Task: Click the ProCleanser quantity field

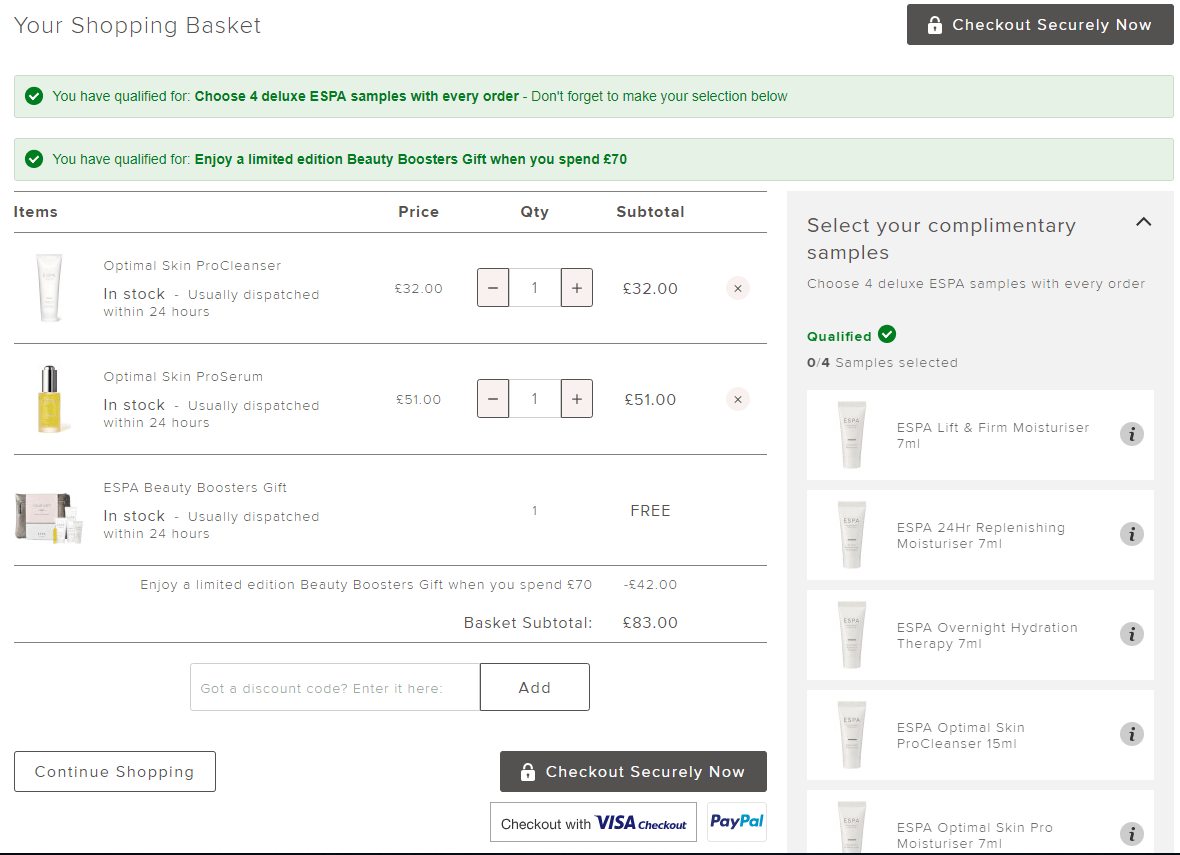Action: 535,288
